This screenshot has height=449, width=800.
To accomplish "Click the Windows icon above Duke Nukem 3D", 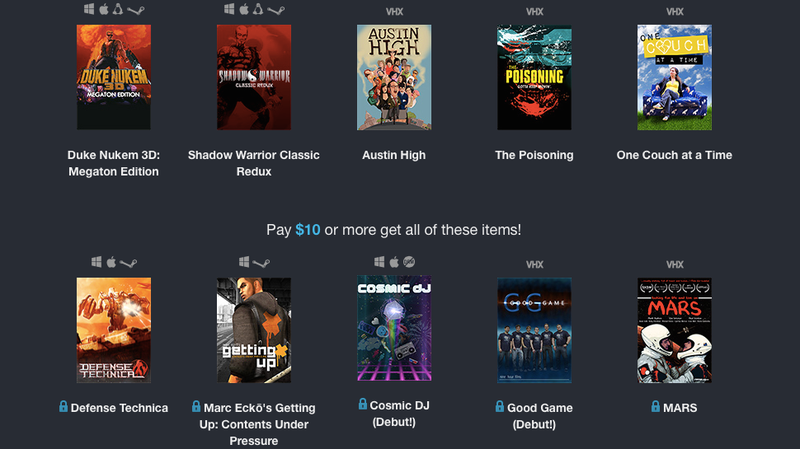I will pyautogui.click(x=89, y=9).
